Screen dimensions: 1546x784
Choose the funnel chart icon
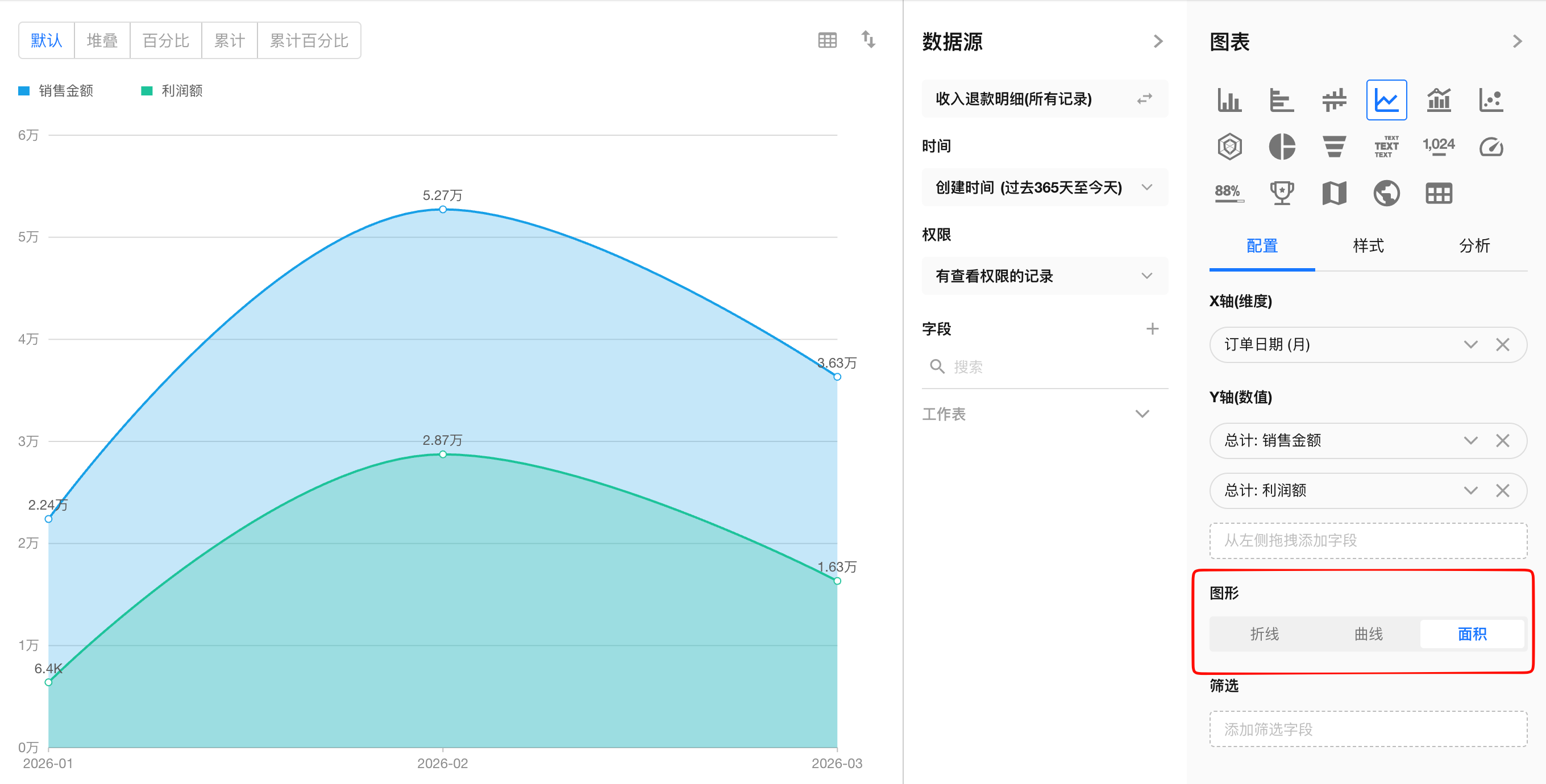1333,147
